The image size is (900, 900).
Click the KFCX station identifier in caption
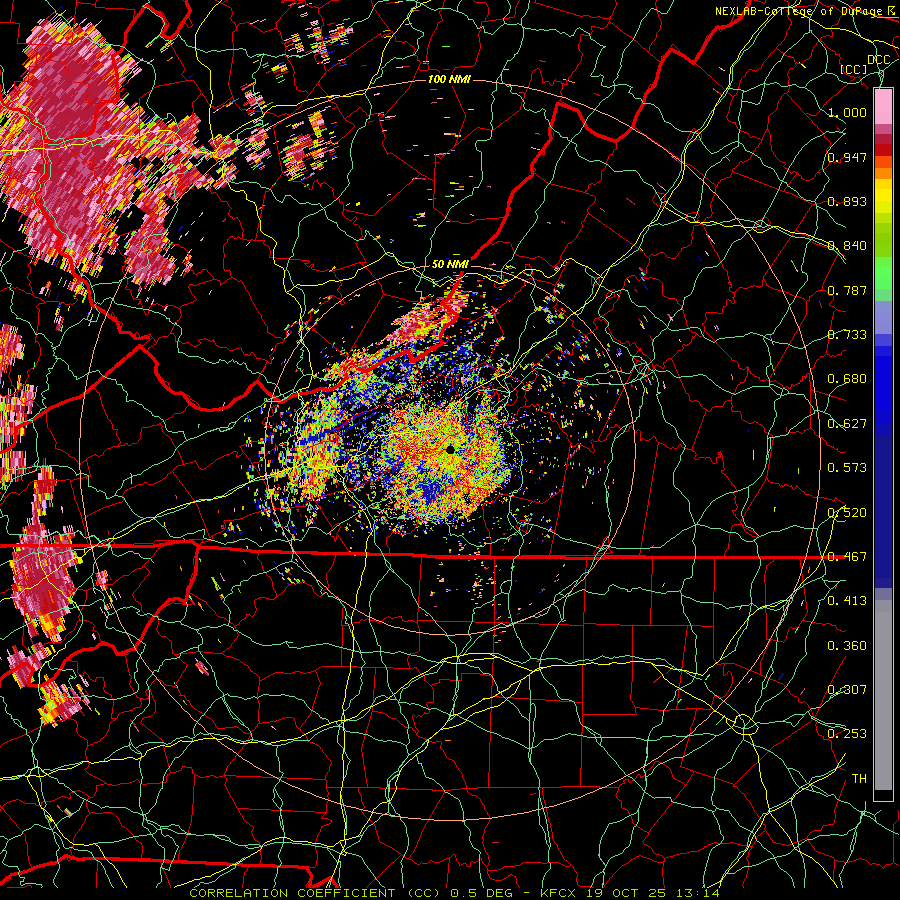coord(560,893)
